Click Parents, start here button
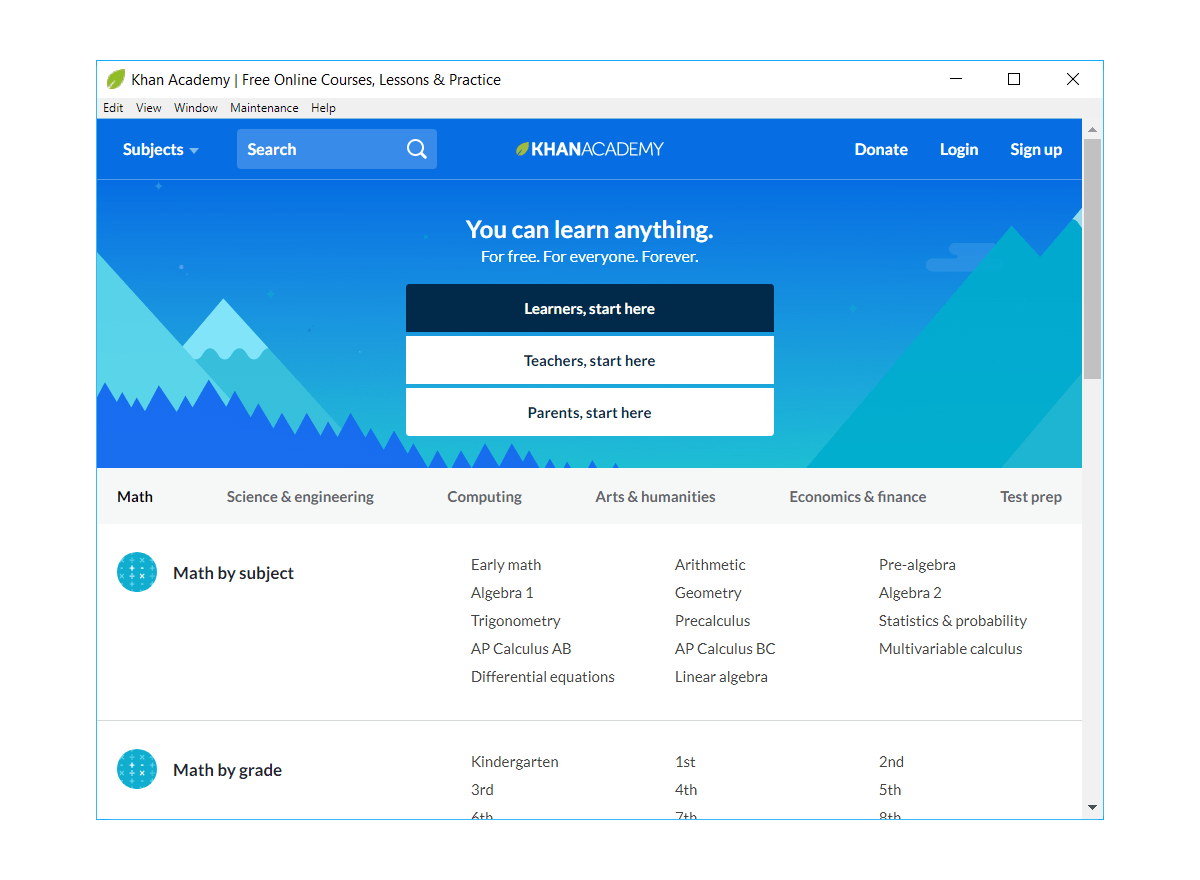Viewport: 1200px width, 880px height. tap(590, 412)
